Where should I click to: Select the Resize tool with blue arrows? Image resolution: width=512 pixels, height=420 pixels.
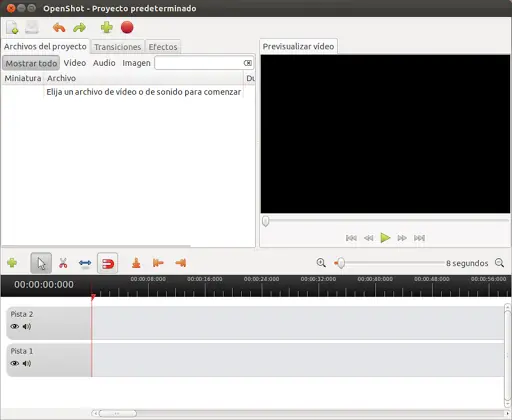[85, 263]
